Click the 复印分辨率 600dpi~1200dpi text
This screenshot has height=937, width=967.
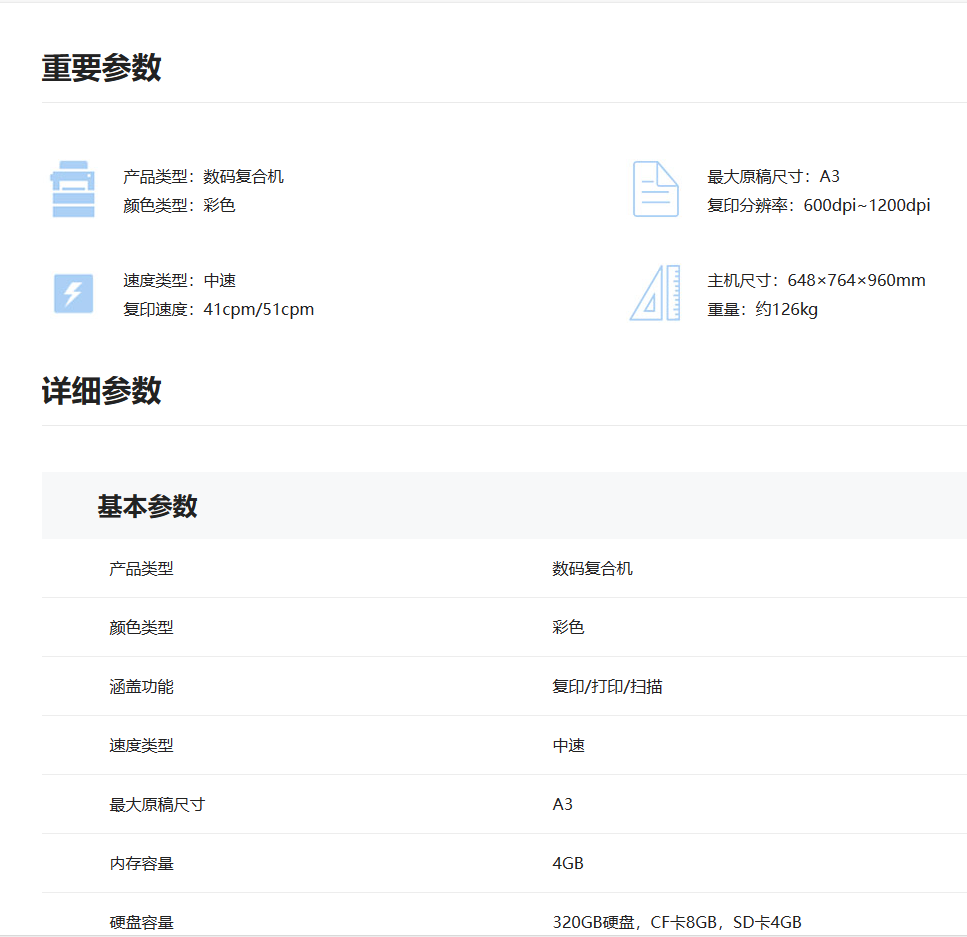(818, 206)
